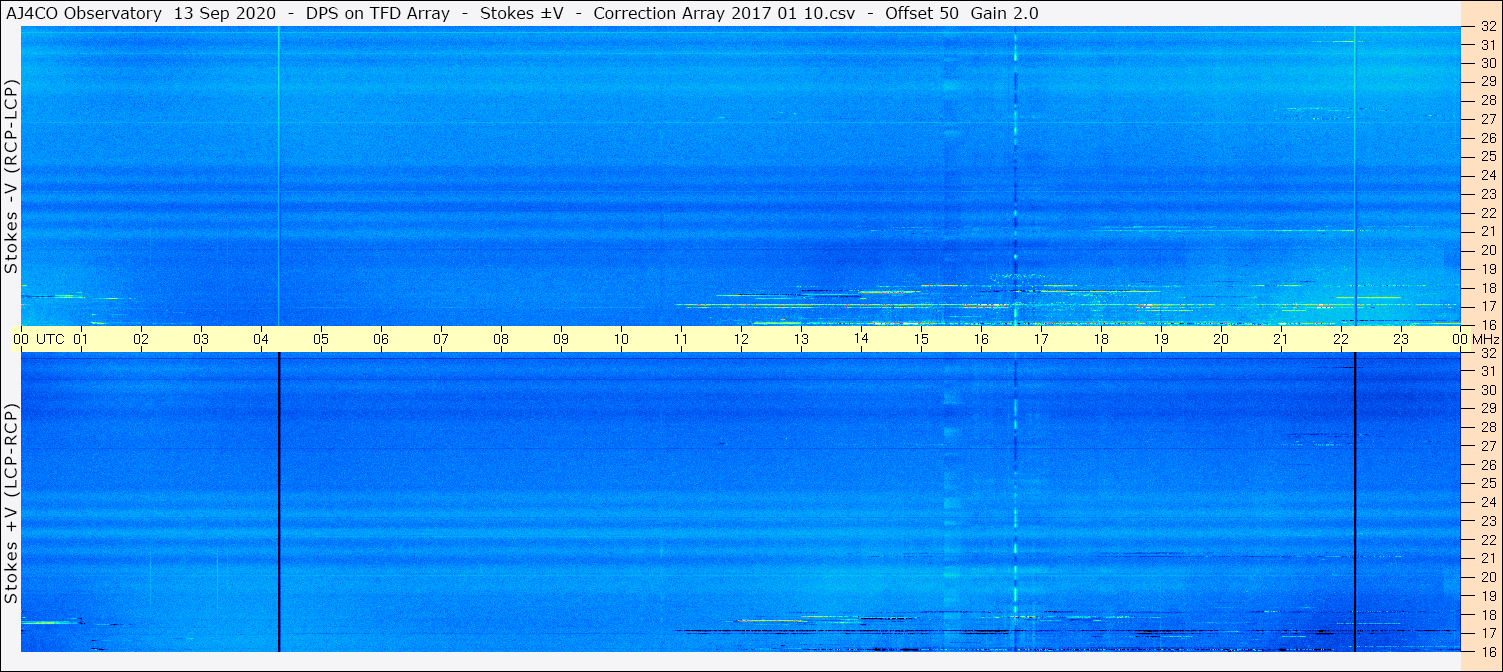Click the dashed vertical line in lower spectrogram

coord(1015,501)
